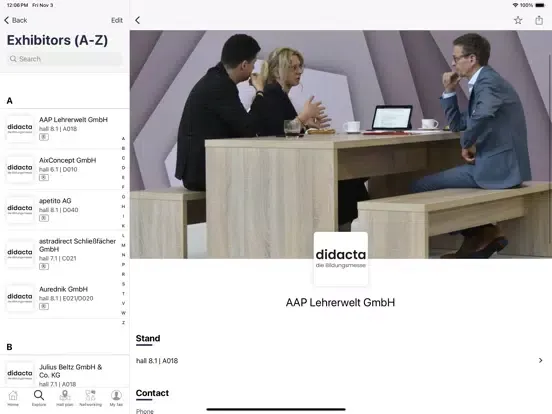Tap the Stand section heading
Image resolution: width=552 pixels, height=414 pixels.
point(148,338)
